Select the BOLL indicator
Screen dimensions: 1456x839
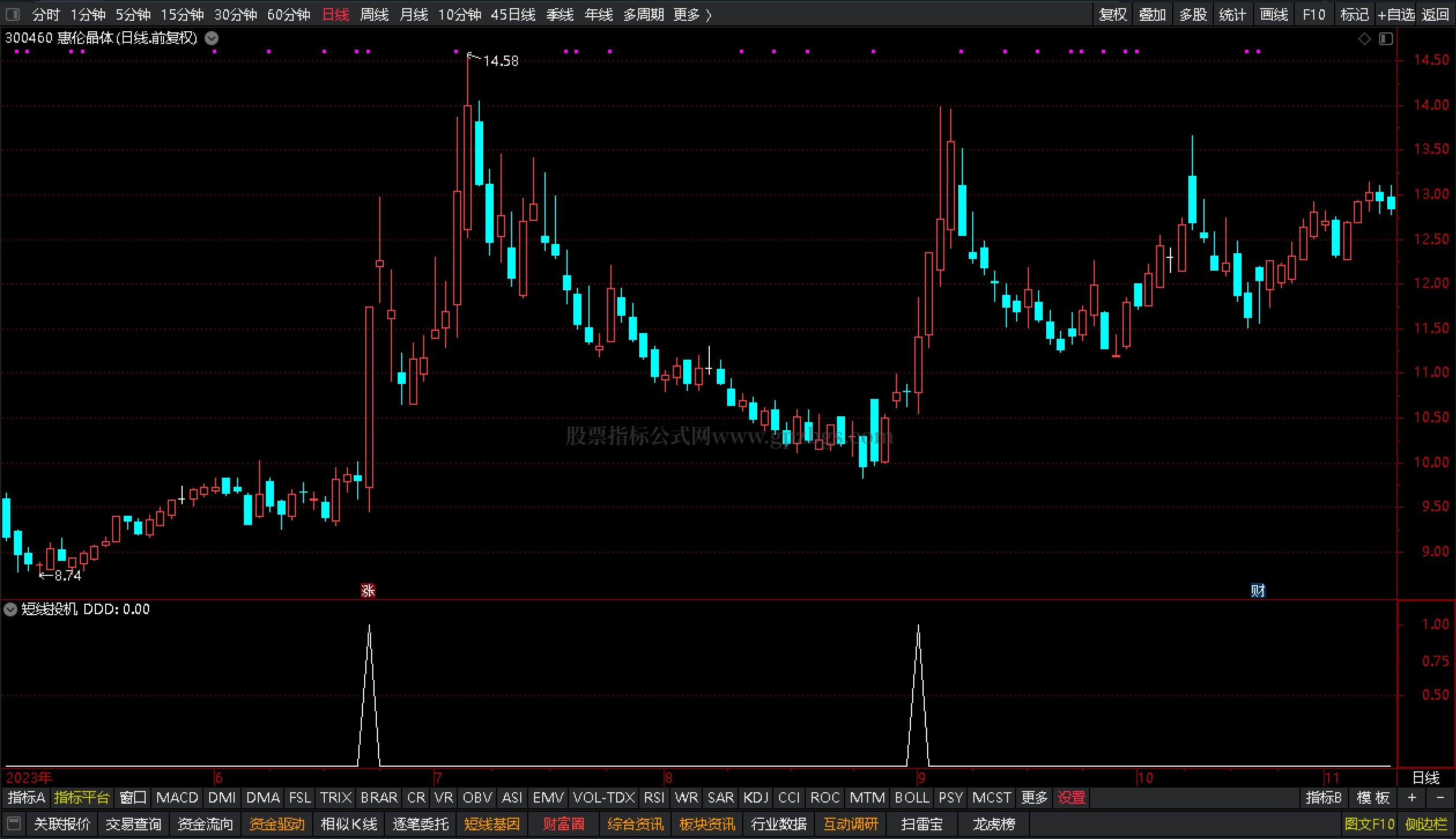(912, 798)
